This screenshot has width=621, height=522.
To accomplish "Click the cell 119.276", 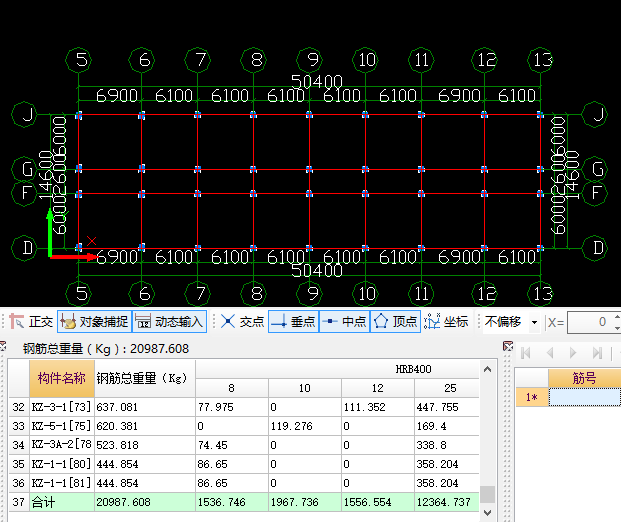I will click(x=305, y=426).
